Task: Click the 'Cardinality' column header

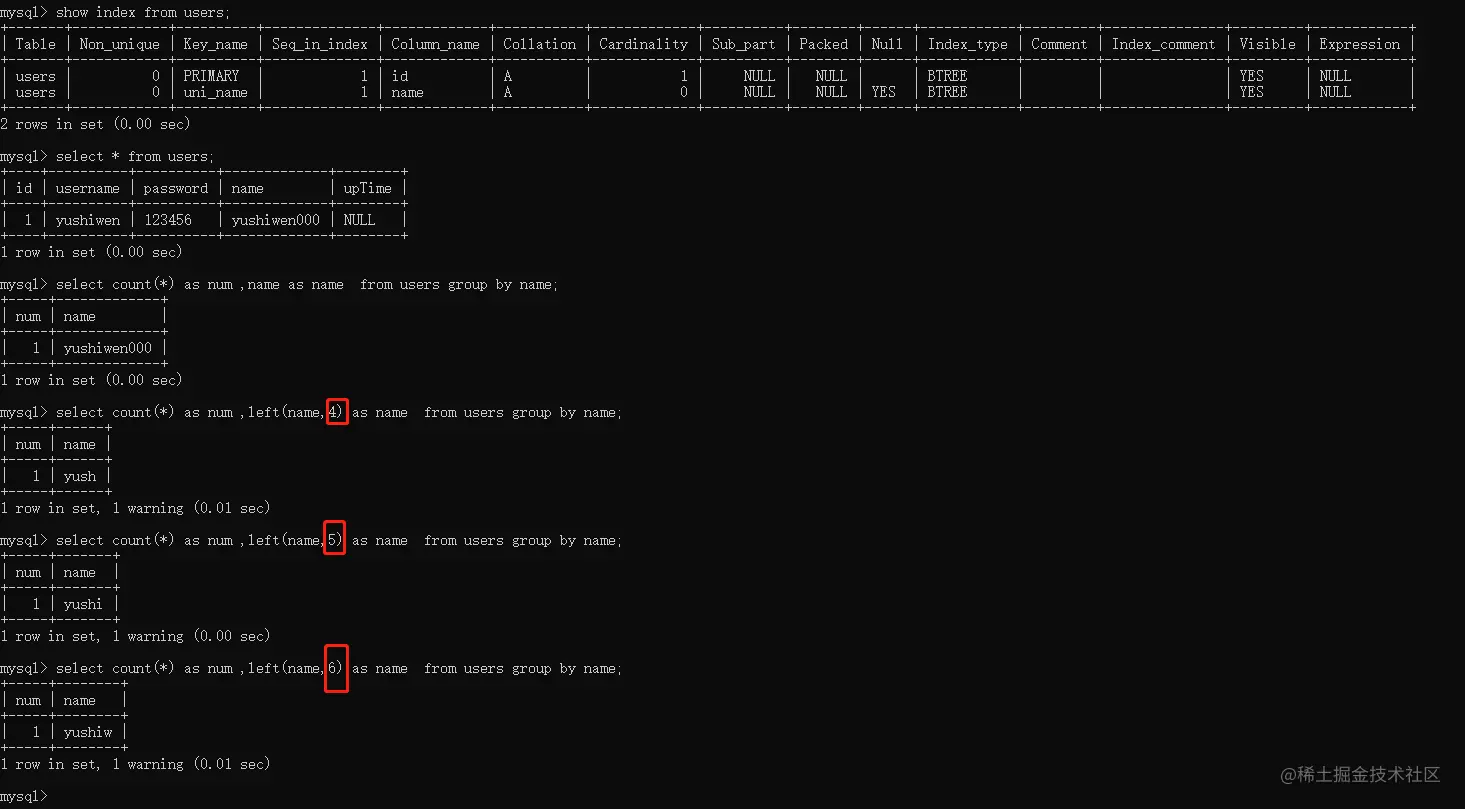Action: point(643,44)
